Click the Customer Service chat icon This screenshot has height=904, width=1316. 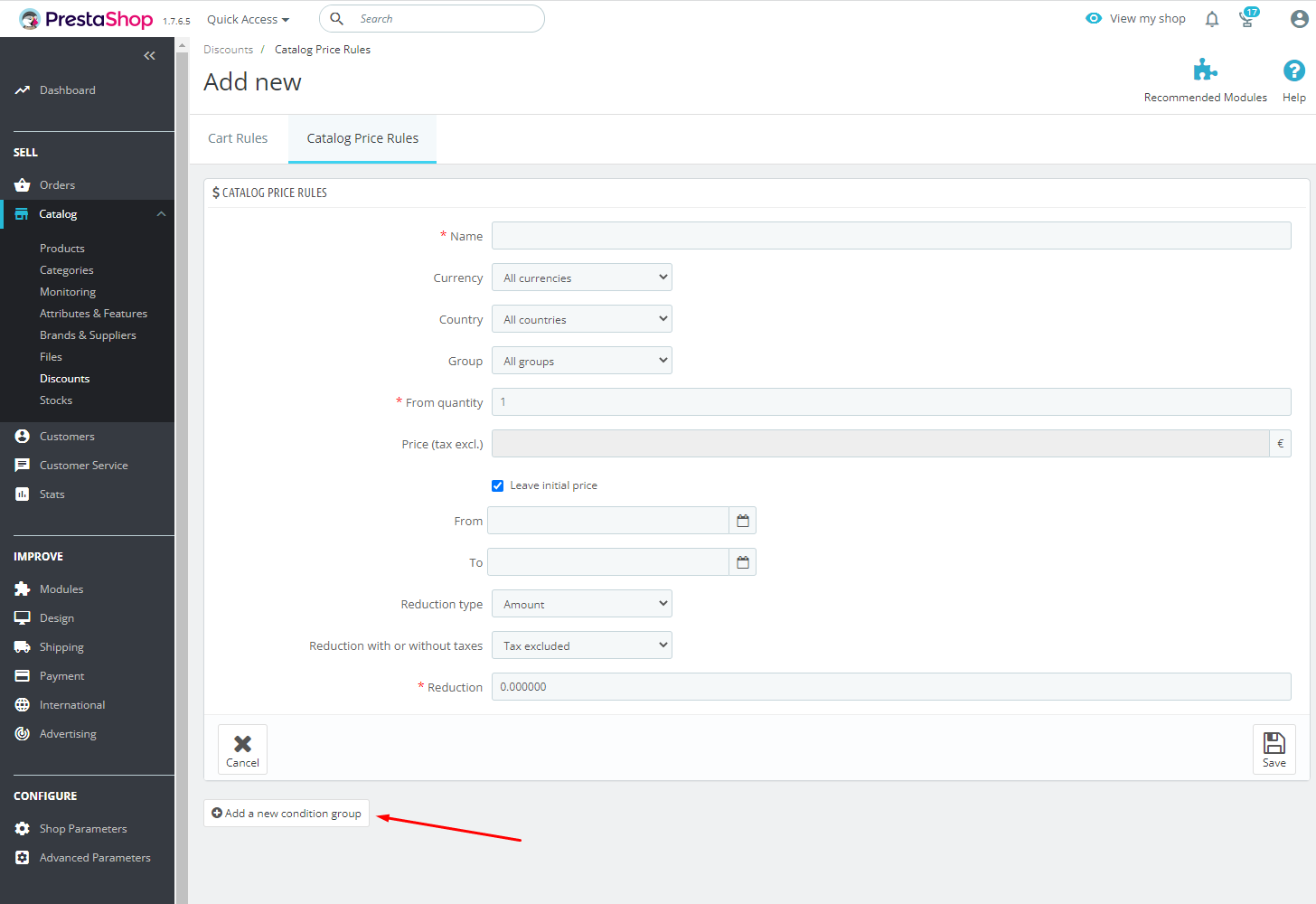tap(23, 466)
